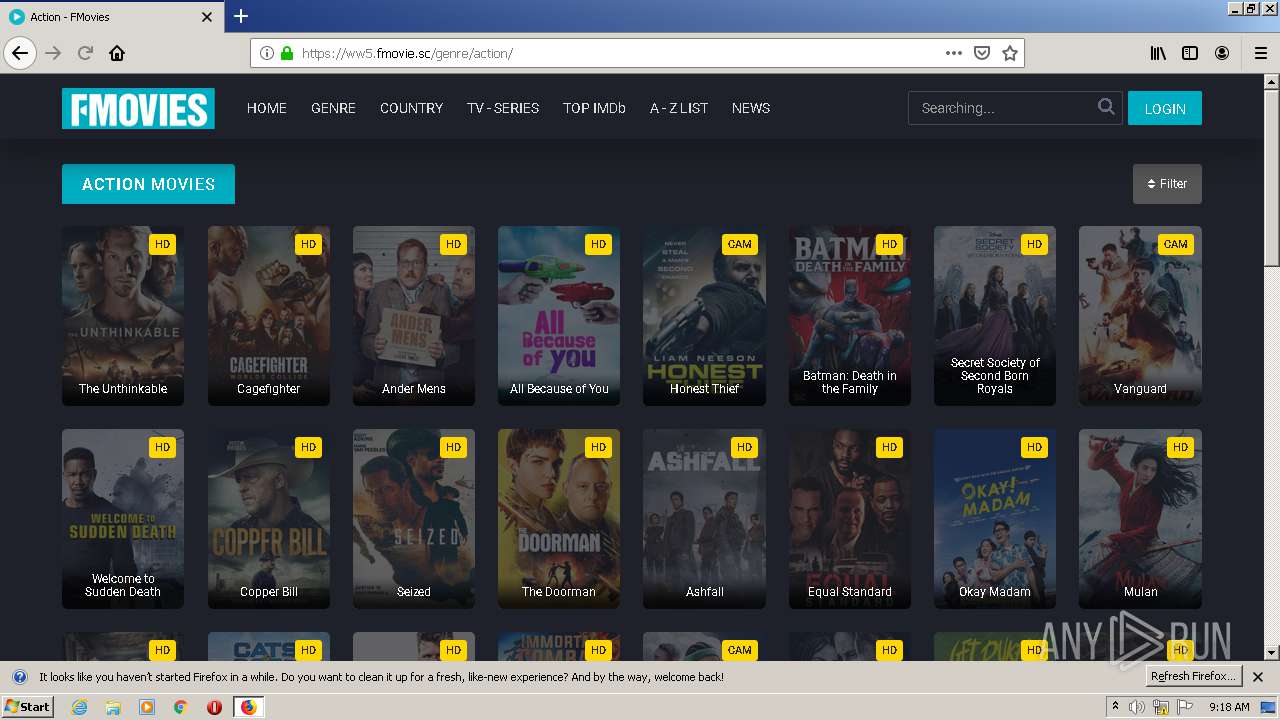Click the taskbar clock showing 9:18 AM
1280x720 pixels.
point(1229,707)
